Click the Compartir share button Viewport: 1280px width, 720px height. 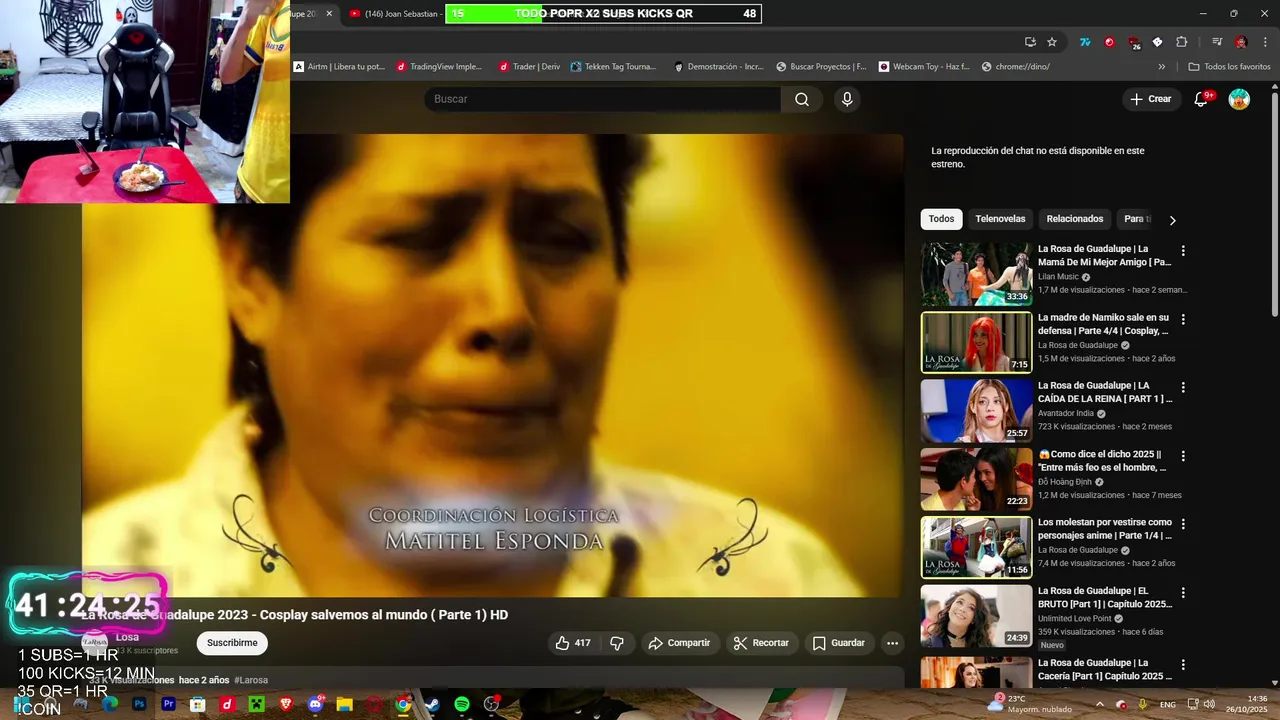tap(679, 643)
